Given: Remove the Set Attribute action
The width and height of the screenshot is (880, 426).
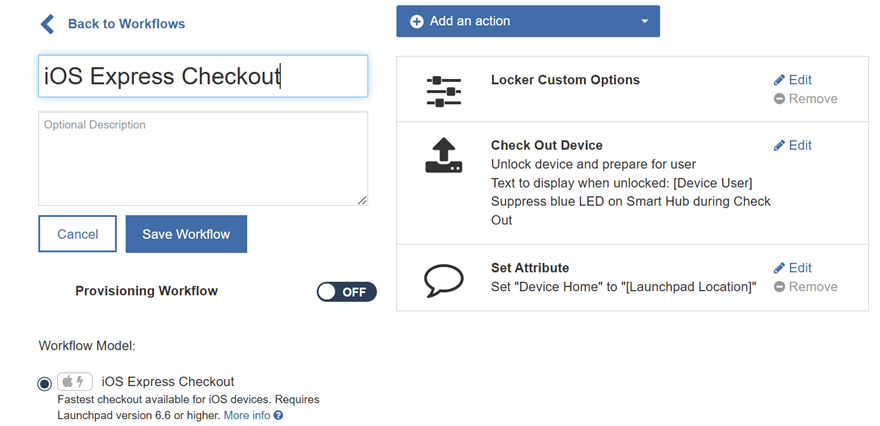Looking at the screenshot, I should 805,287.
